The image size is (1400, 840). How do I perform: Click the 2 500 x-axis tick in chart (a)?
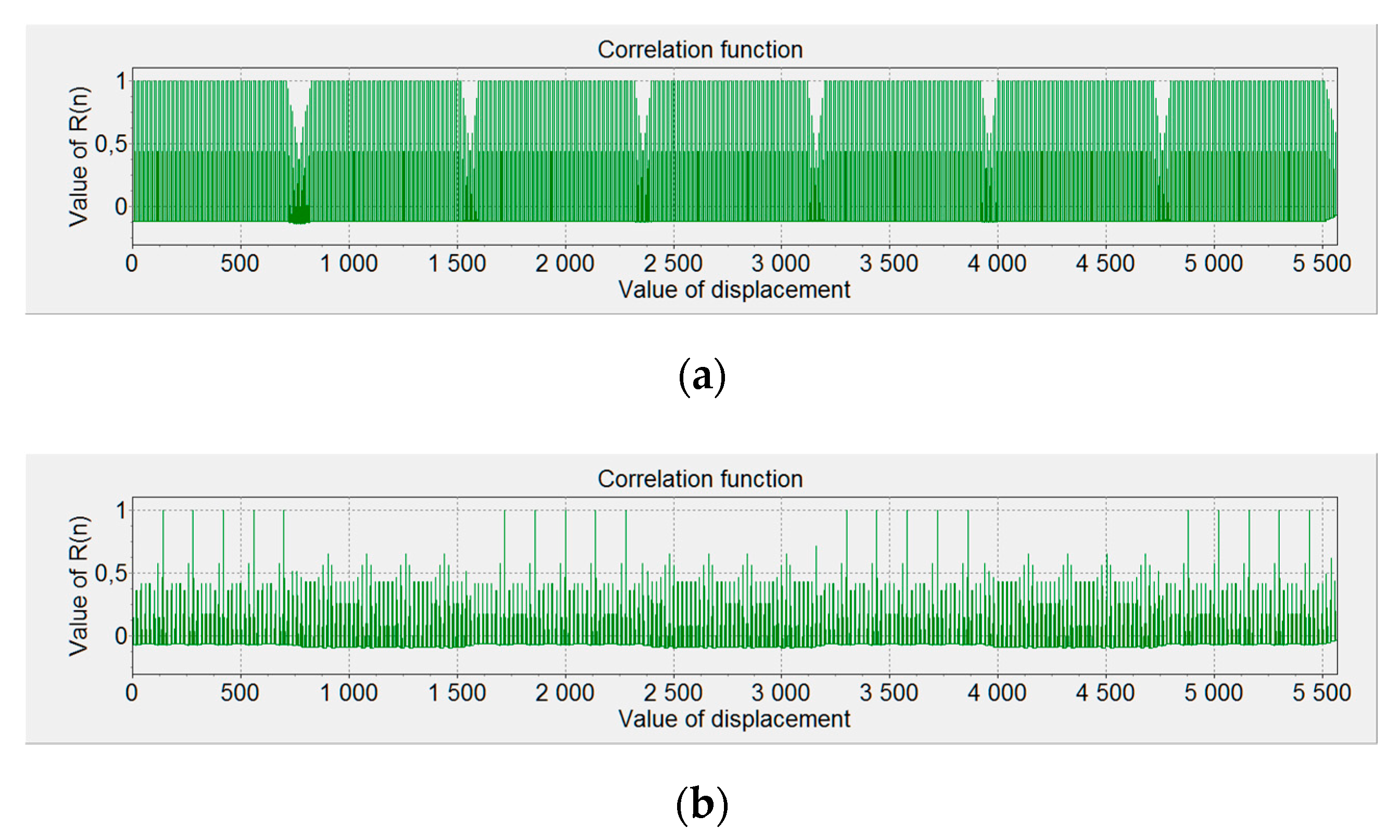[672, 264]
